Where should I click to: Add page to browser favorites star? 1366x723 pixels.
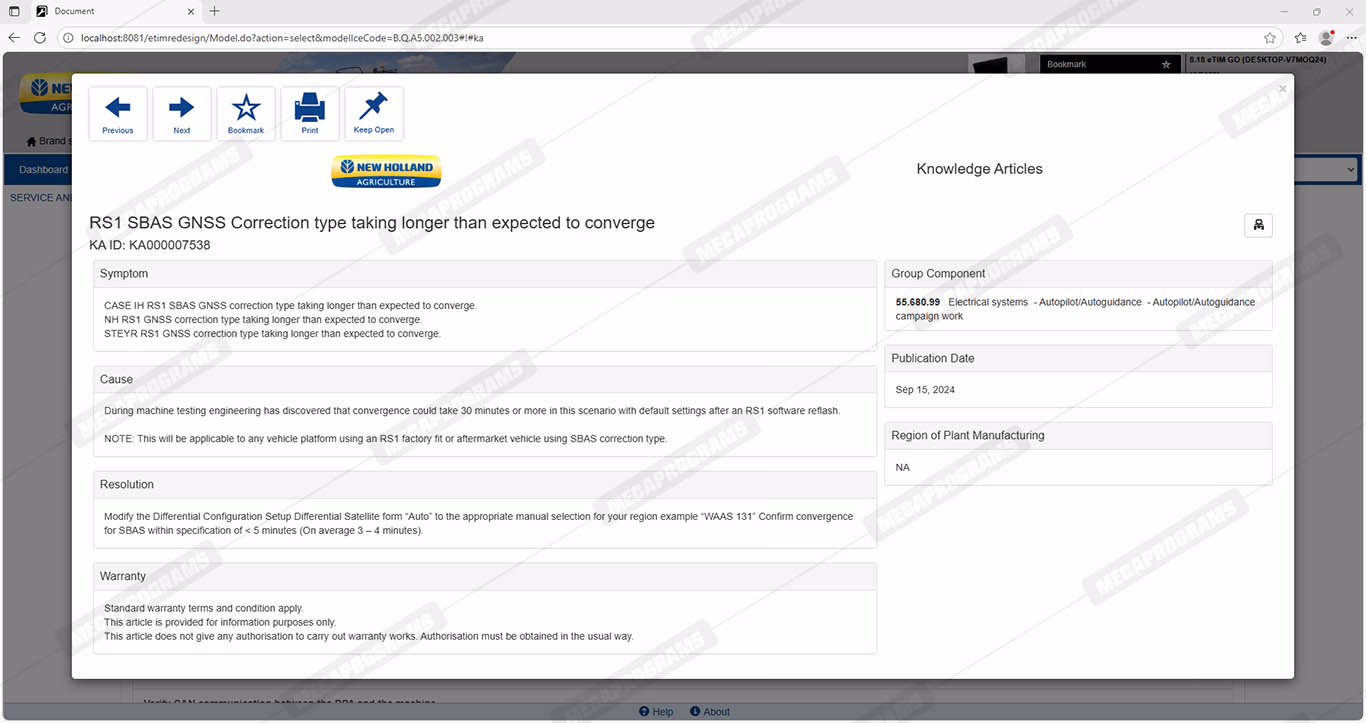point(1269,38)
